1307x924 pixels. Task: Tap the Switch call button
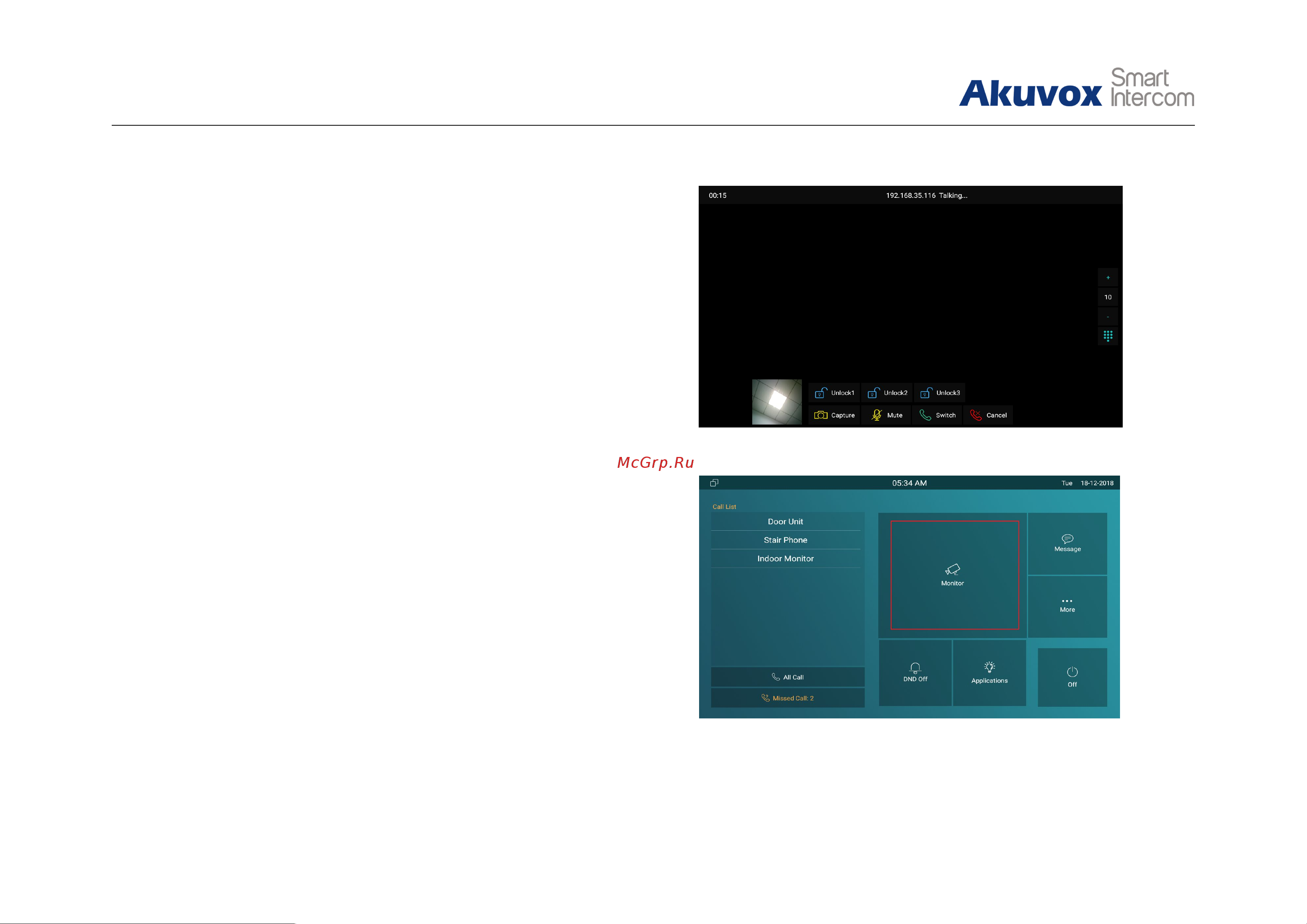tap(938, 415)
